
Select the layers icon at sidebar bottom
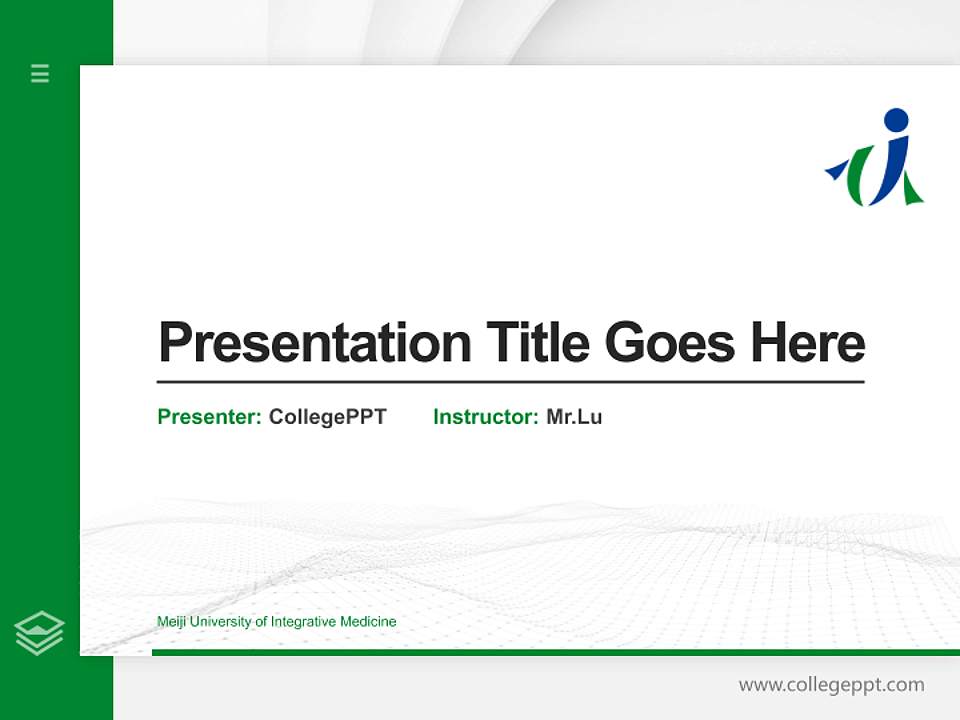point(39,630)
